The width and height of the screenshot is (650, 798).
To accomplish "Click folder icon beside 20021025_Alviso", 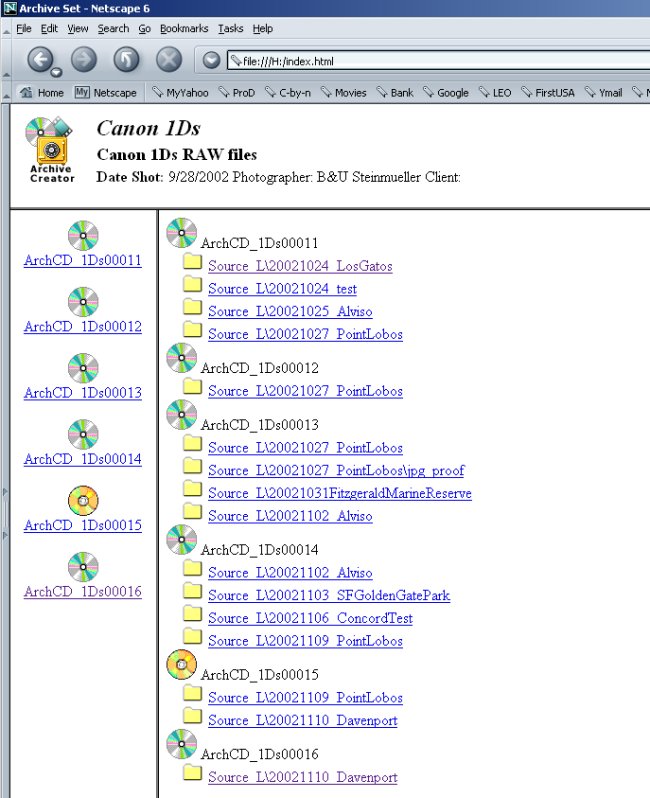I will [x=192, y=306].
